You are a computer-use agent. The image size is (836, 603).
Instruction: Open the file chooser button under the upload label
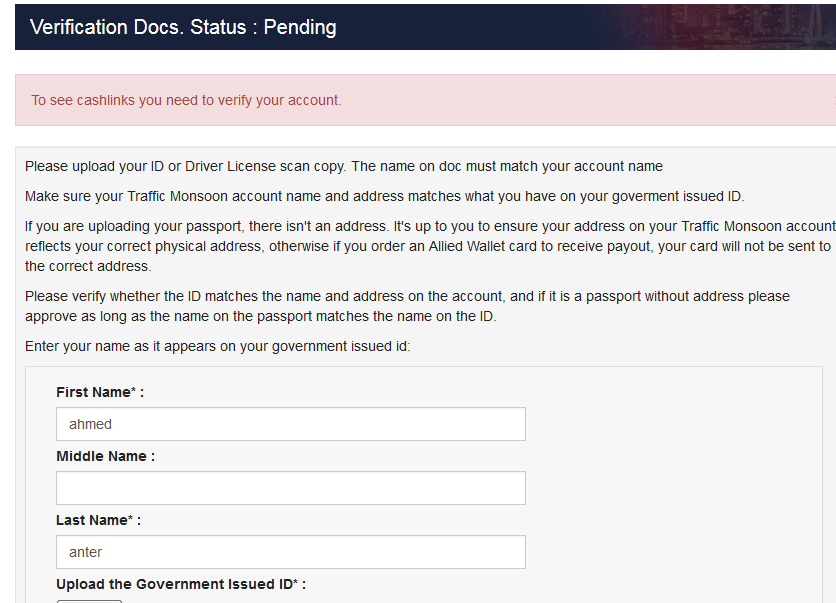tap(89, 601)
